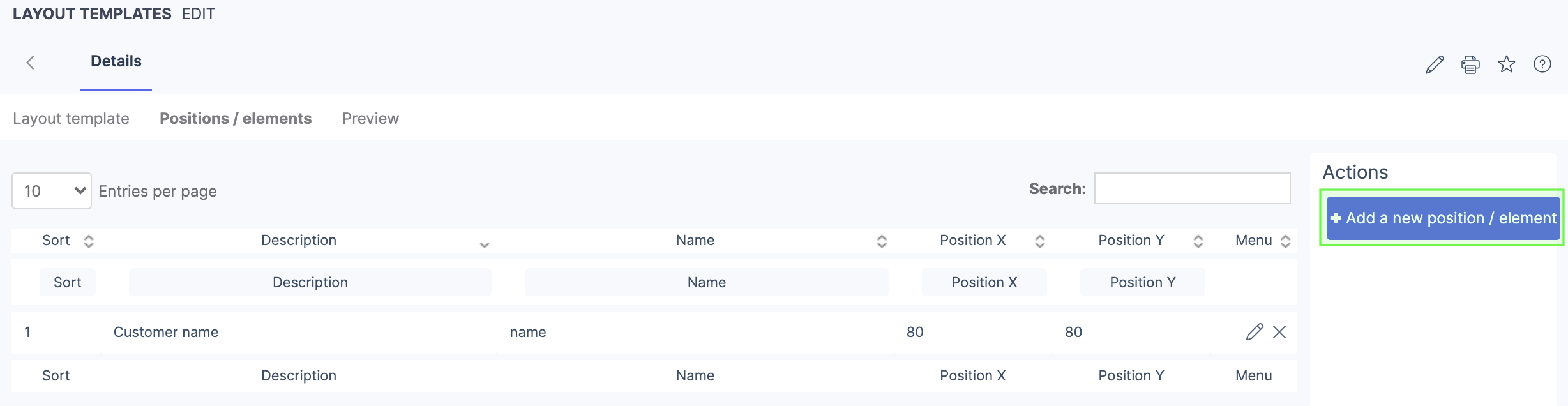Sort table by the Sort column
This screenshot has height=406, width=1568.
(x=56, y=241)
